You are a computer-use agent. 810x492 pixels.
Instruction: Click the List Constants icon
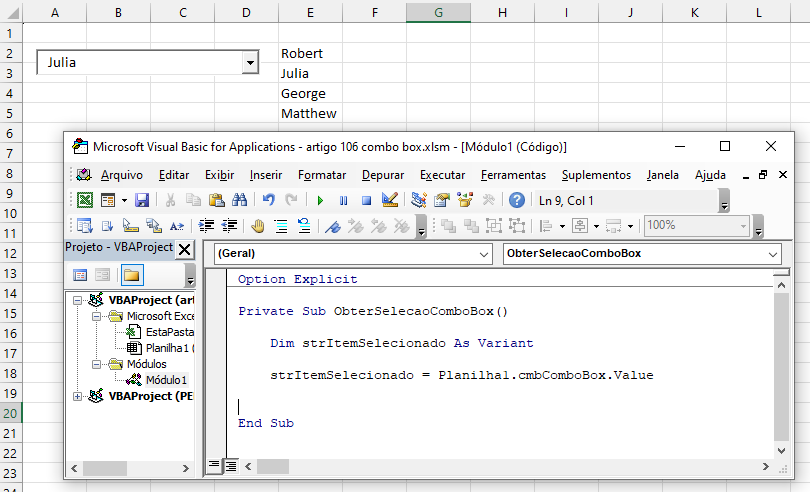click(107, 226)
